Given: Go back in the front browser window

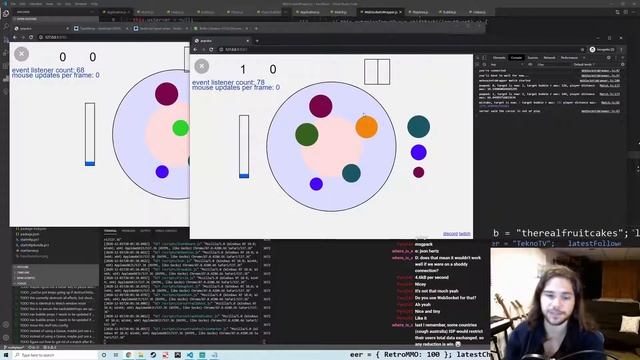Looking at the screenshot, I should [196, 49].
